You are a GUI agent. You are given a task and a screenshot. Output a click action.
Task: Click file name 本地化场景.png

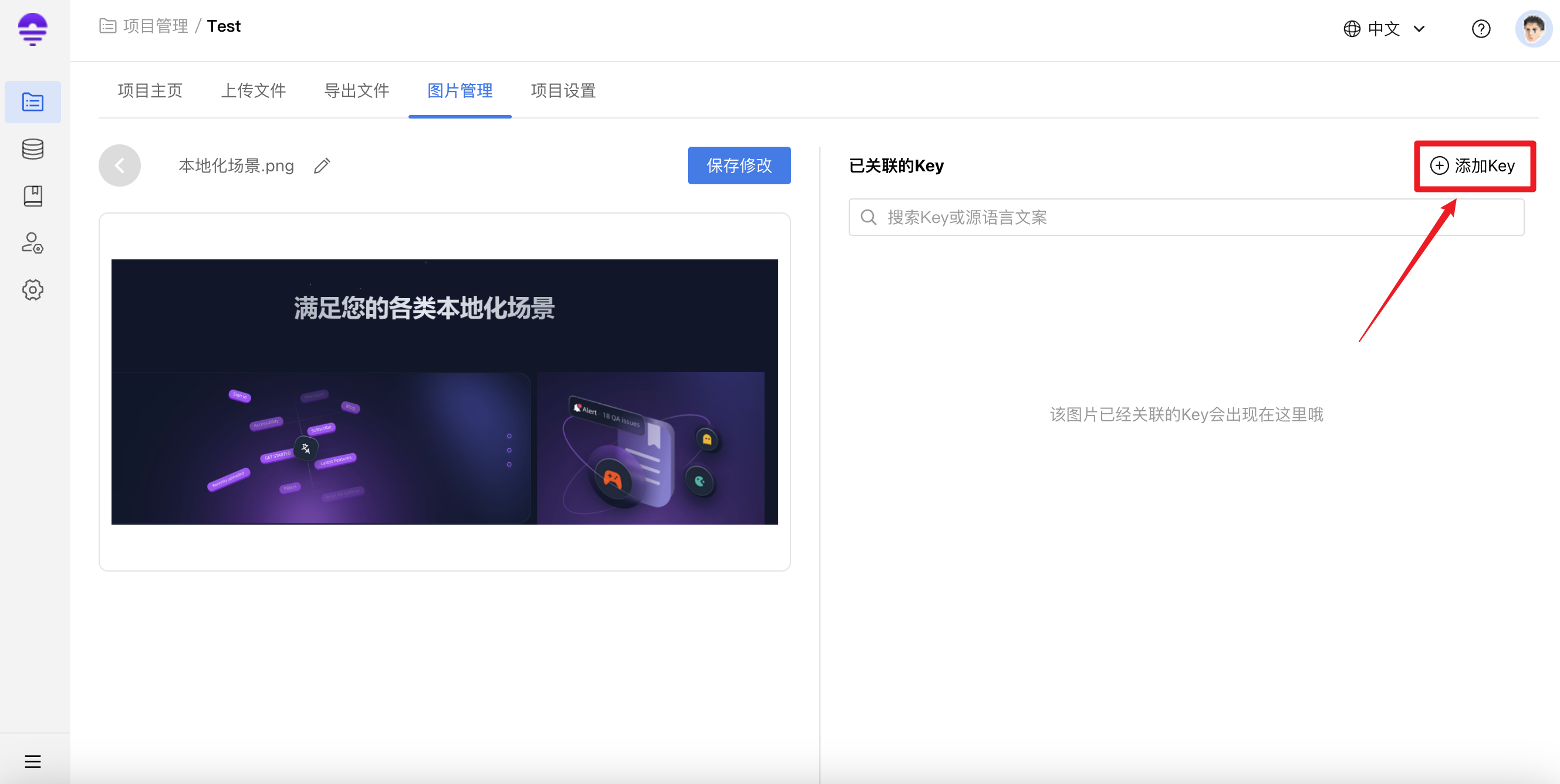(236, 165)
